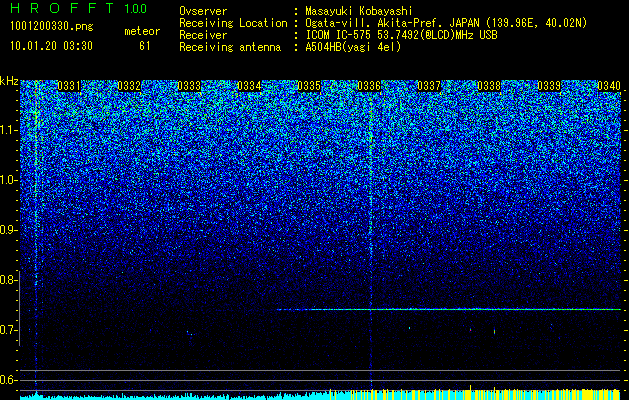Click the Ogata-vill. Akita-Pref. JAPAN location text

(x=446, y=23)
